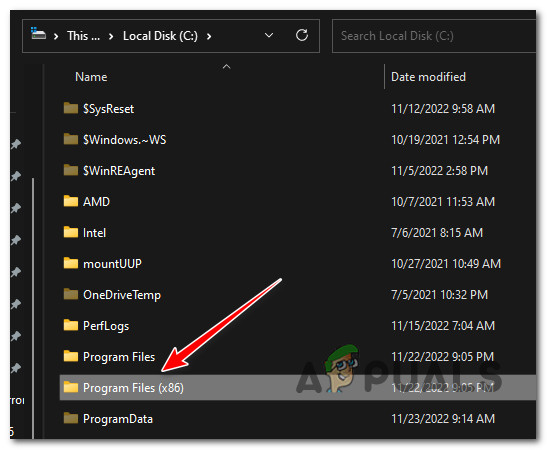The width and height of the screenshot is (547, 450).
Task: Select Local Disk (C:) breadcrumb
Action: coord(160,36)
